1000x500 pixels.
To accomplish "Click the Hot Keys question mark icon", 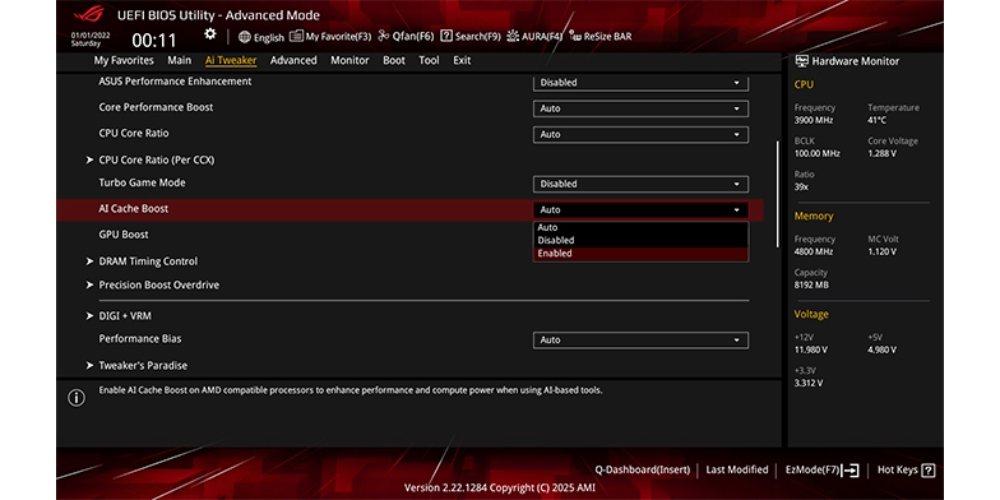I will 929,471.
